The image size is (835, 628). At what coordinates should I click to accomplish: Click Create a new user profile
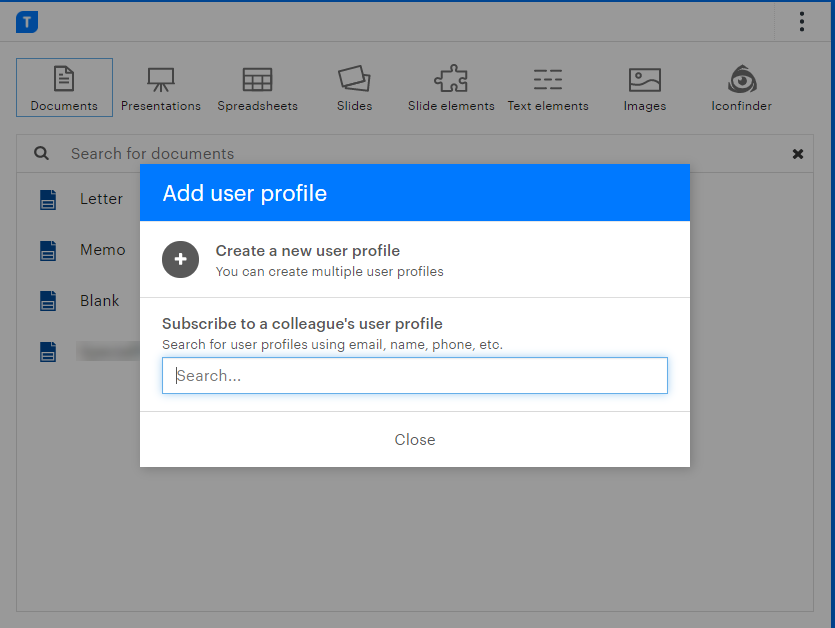tap(306, 251)
